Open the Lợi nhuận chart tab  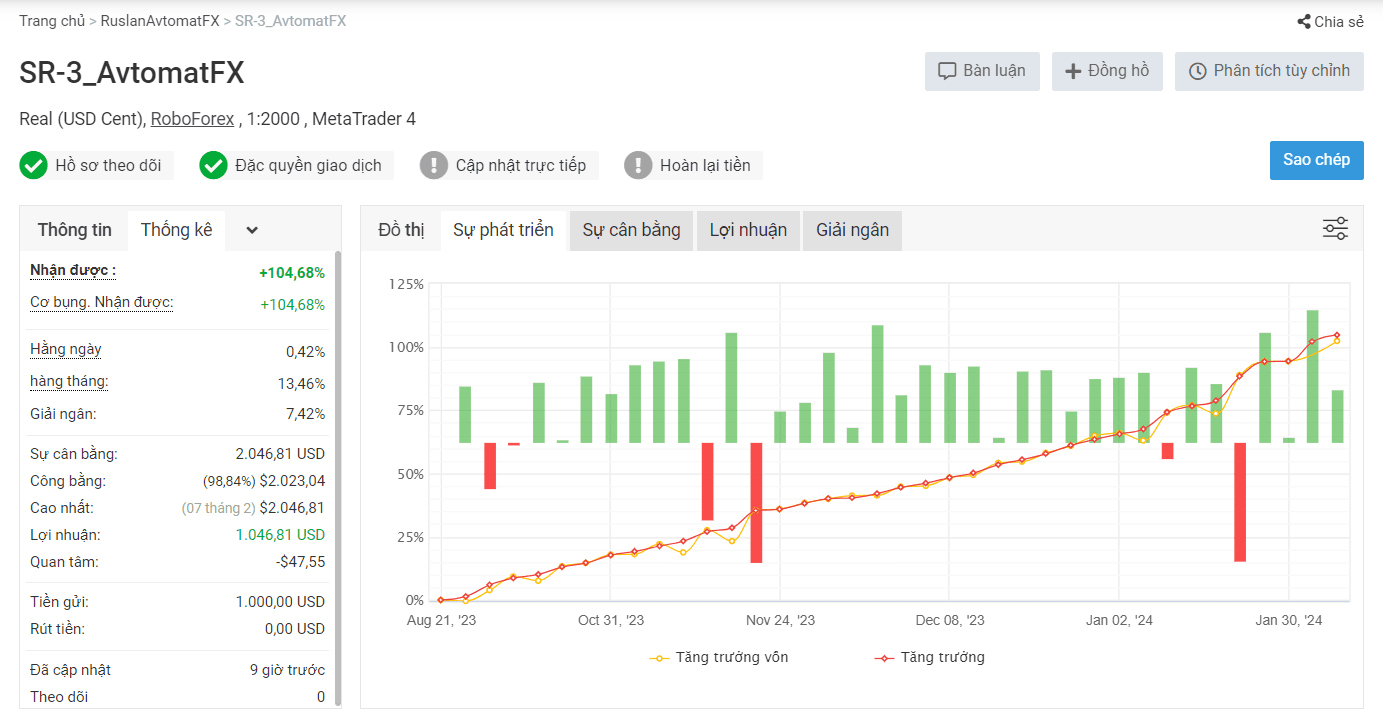pyautogui.click(x=748, y=230)
